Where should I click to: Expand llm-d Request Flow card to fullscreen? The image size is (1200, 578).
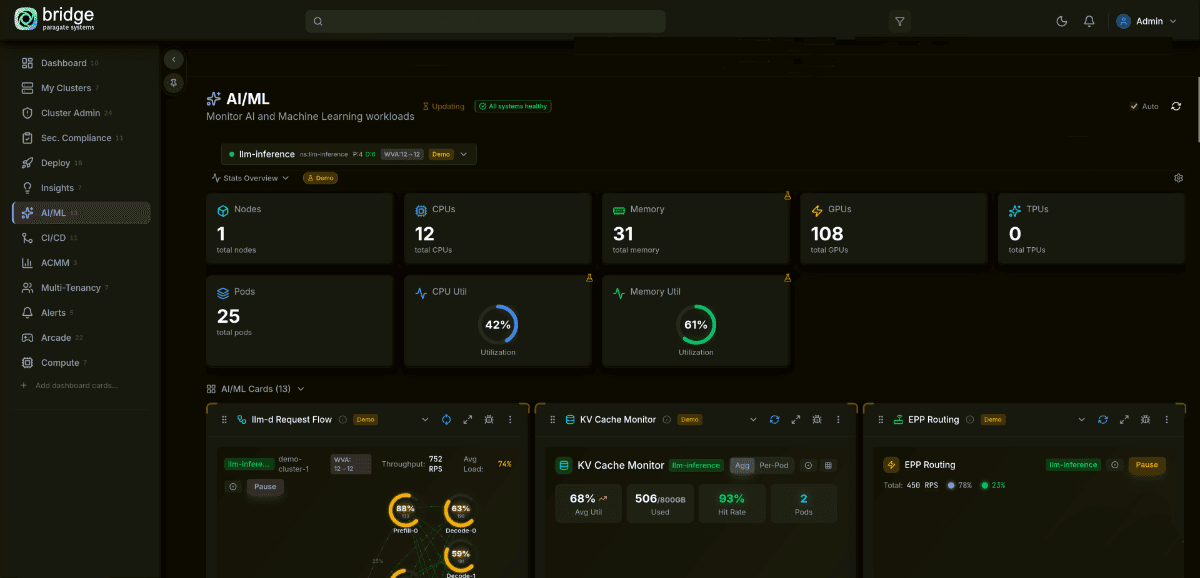coord(467,420)
